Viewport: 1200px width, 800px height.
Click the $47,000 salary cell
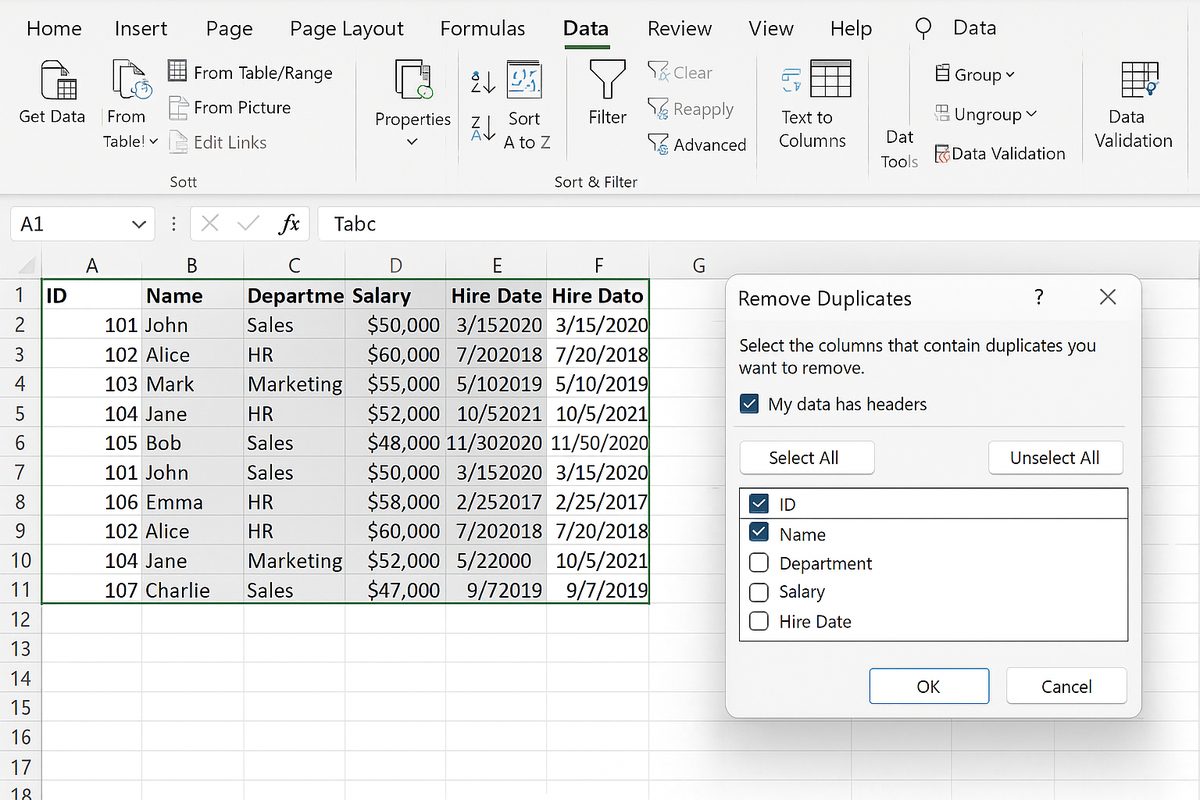click(396, 590)
